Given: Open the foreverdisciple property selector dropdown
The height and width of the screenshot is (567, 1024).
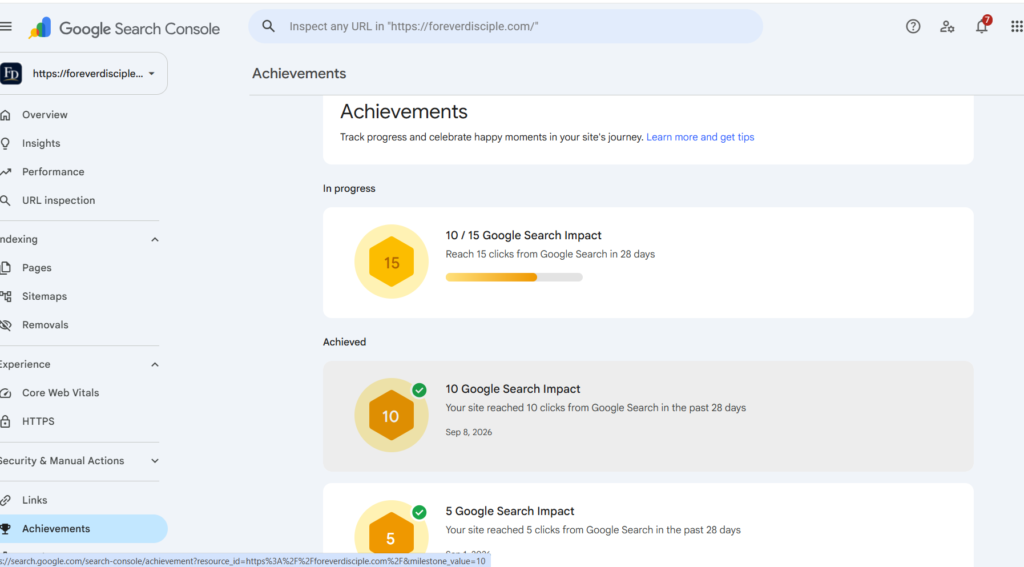Looking at the screenshot, I should pyautogui.click(x=83, y=73).
